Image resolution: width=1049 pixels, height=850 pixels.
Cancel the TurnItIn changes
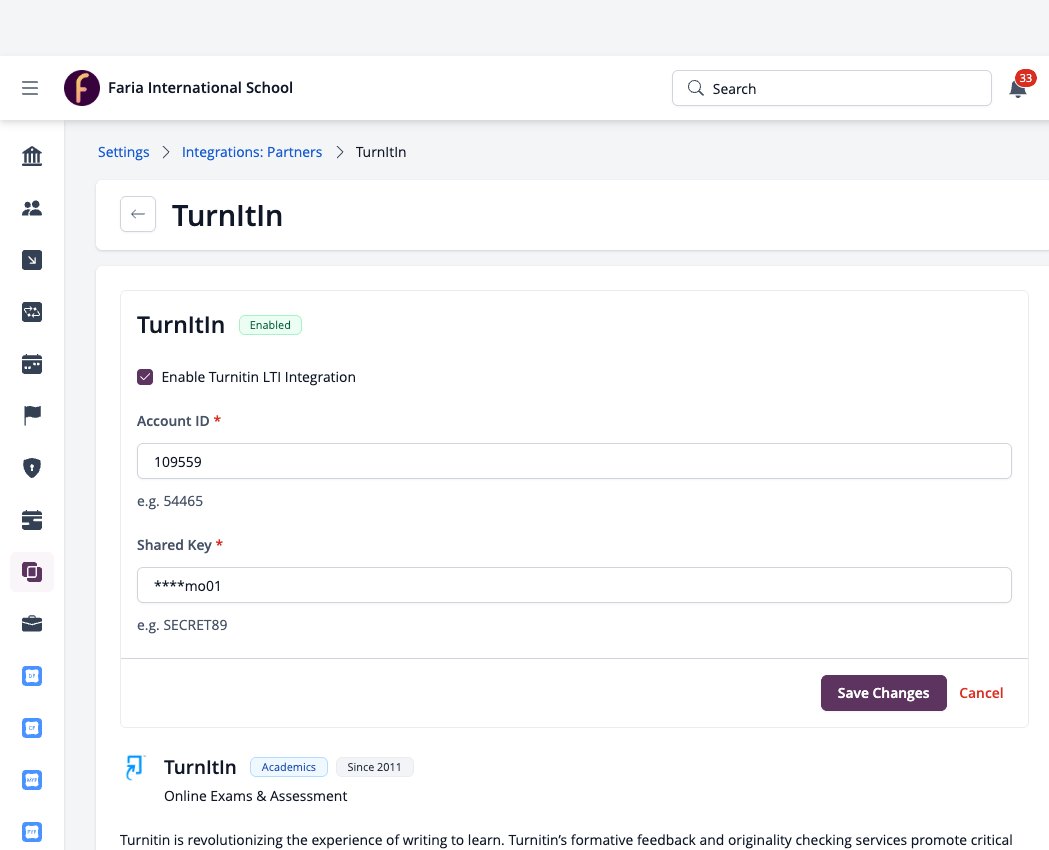[x=981, y=693]
